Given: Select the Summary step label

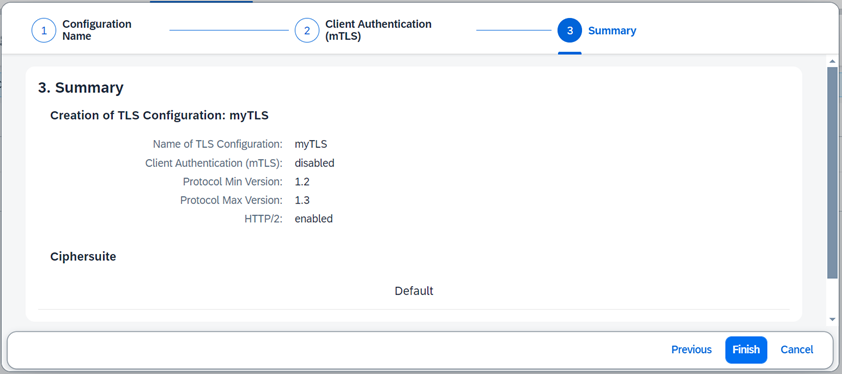Looking at the screenshot, I should (x=612, y=31).
